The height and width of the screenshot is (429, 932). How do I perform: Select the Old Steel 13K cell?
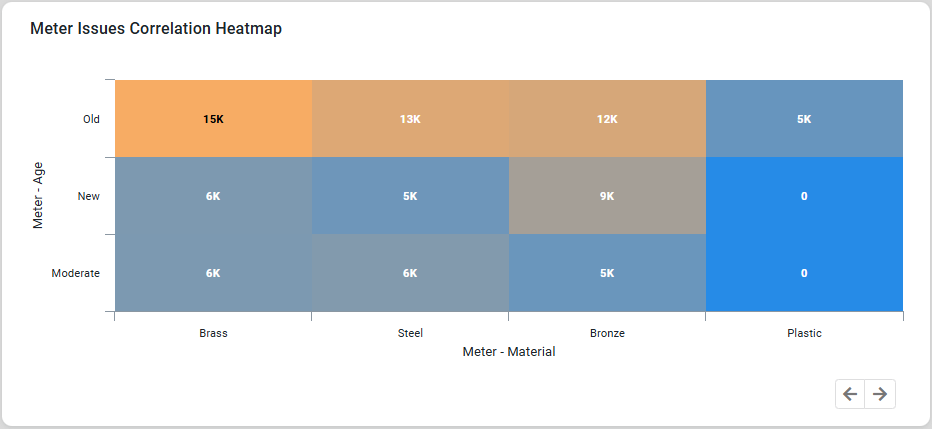coord(410,119)
